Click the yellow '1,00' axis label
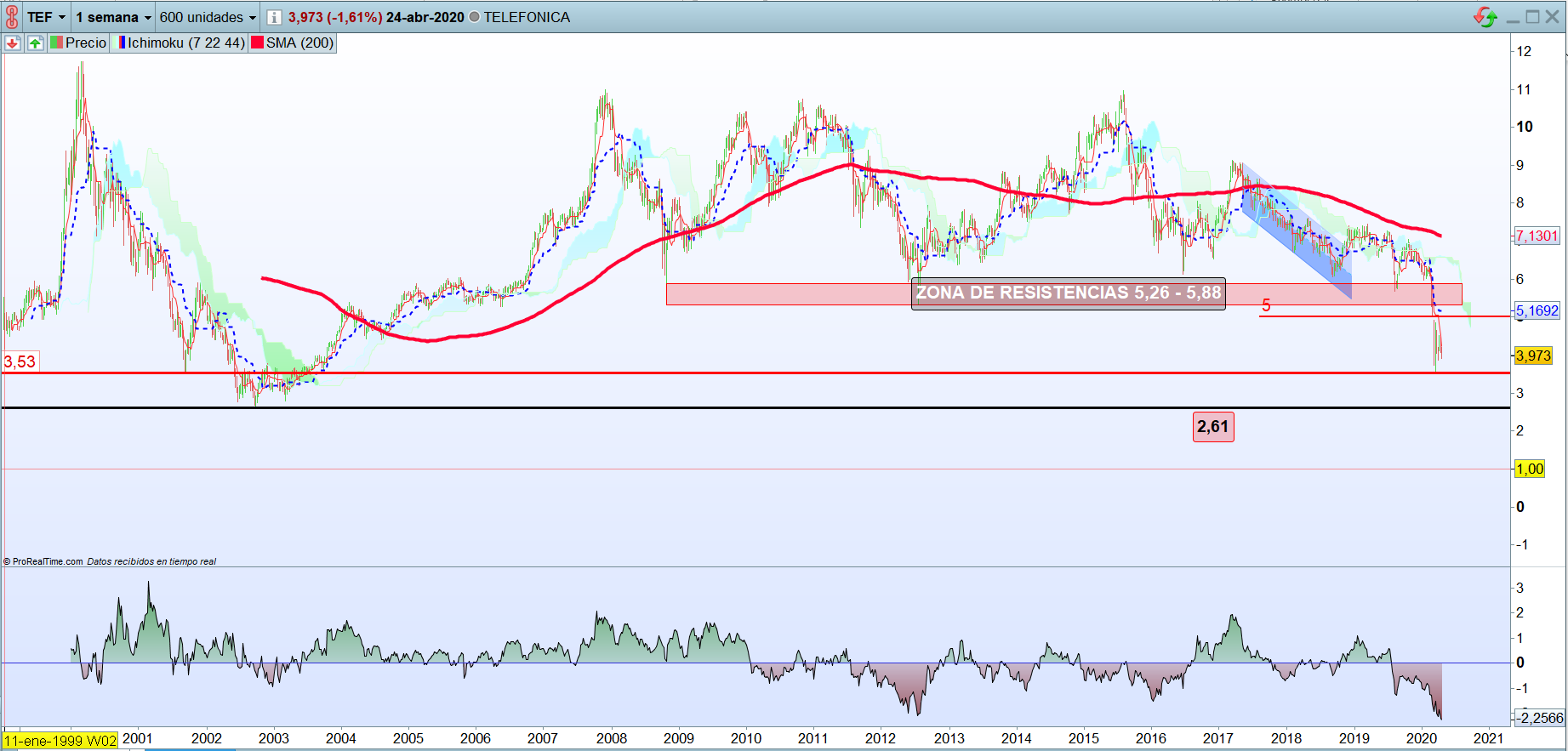Viewport: 1568px width, 751px height. point(1530,469)
